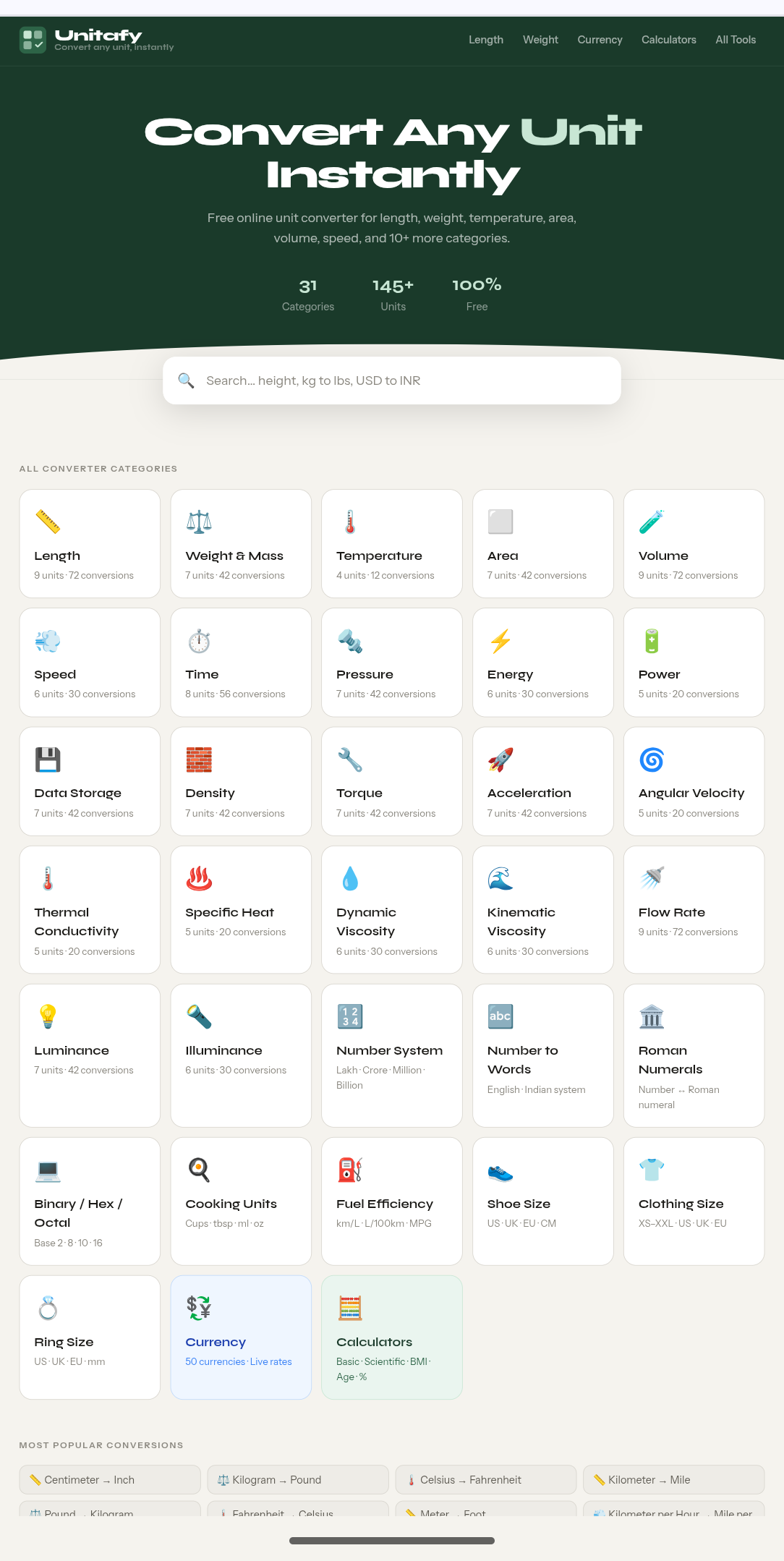Open the Clothing Size t-shirt icon
The width and height of the screenshot is (784, 1561).
tap(652, 1170)
